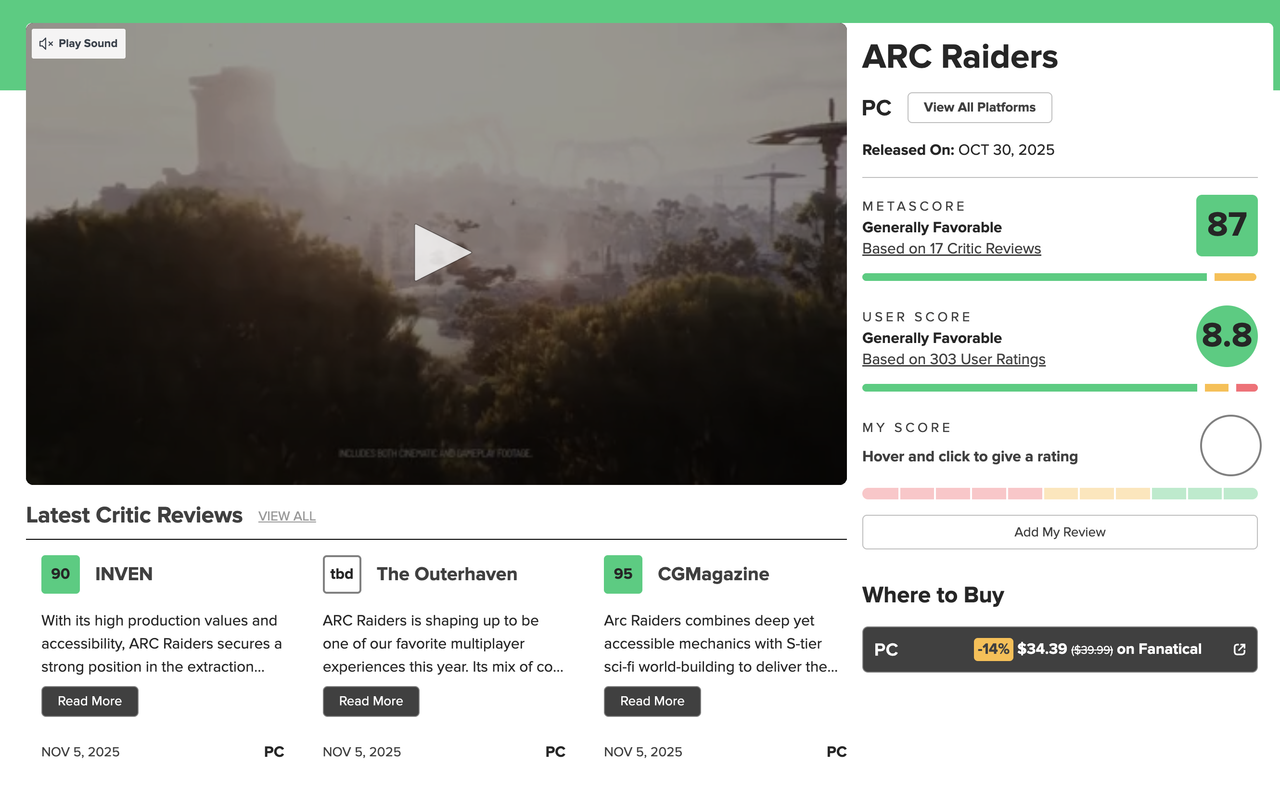The height and width of the screenshot is (788, 1280).
Task: Click the empty My Score circle
Action: [1230, 446]
